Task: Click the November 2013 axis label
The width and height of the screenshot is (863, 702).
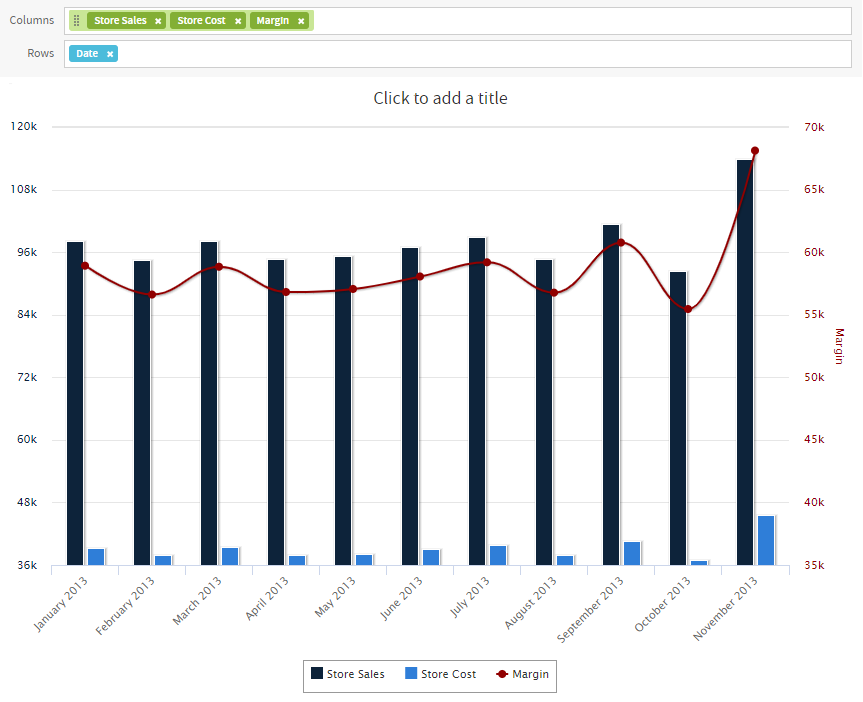Action: 726,608
